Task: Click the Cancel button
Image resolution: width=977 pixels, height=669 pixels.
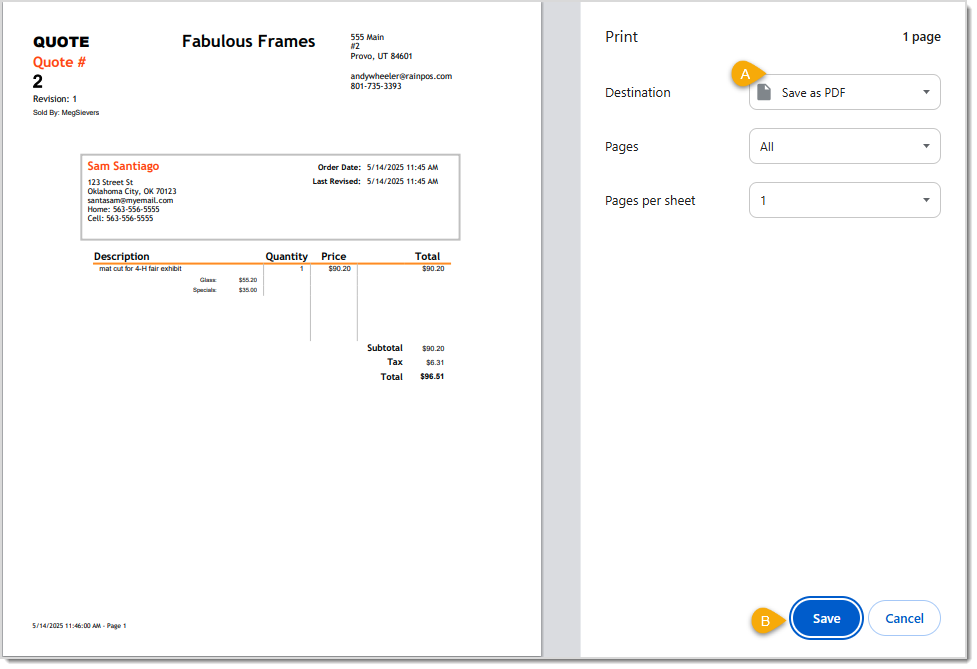Action: 903,618
